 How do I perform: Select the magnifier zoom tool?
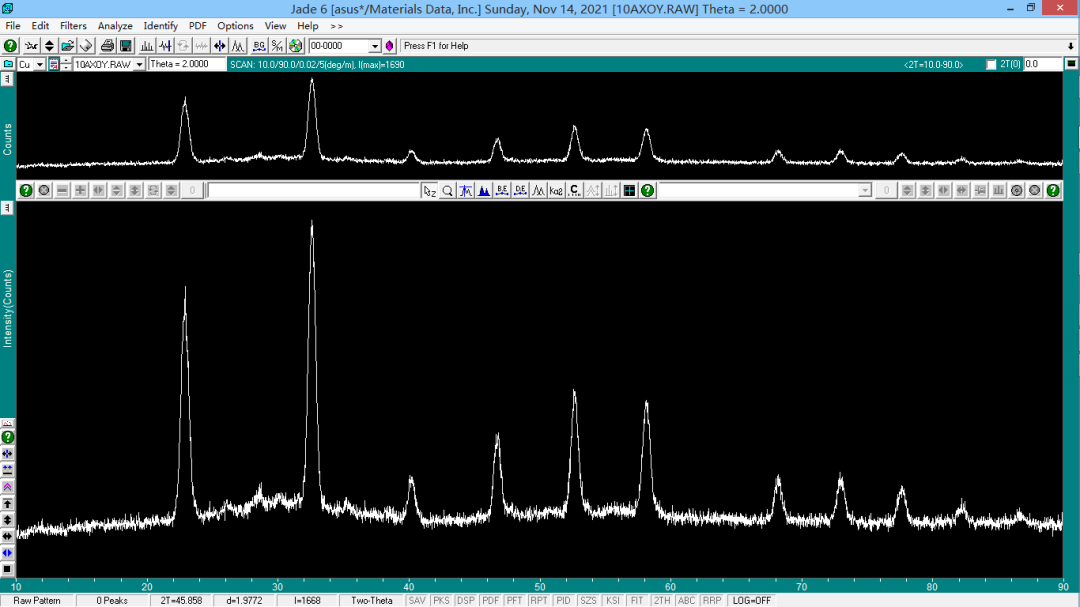[x=448, y=190]
